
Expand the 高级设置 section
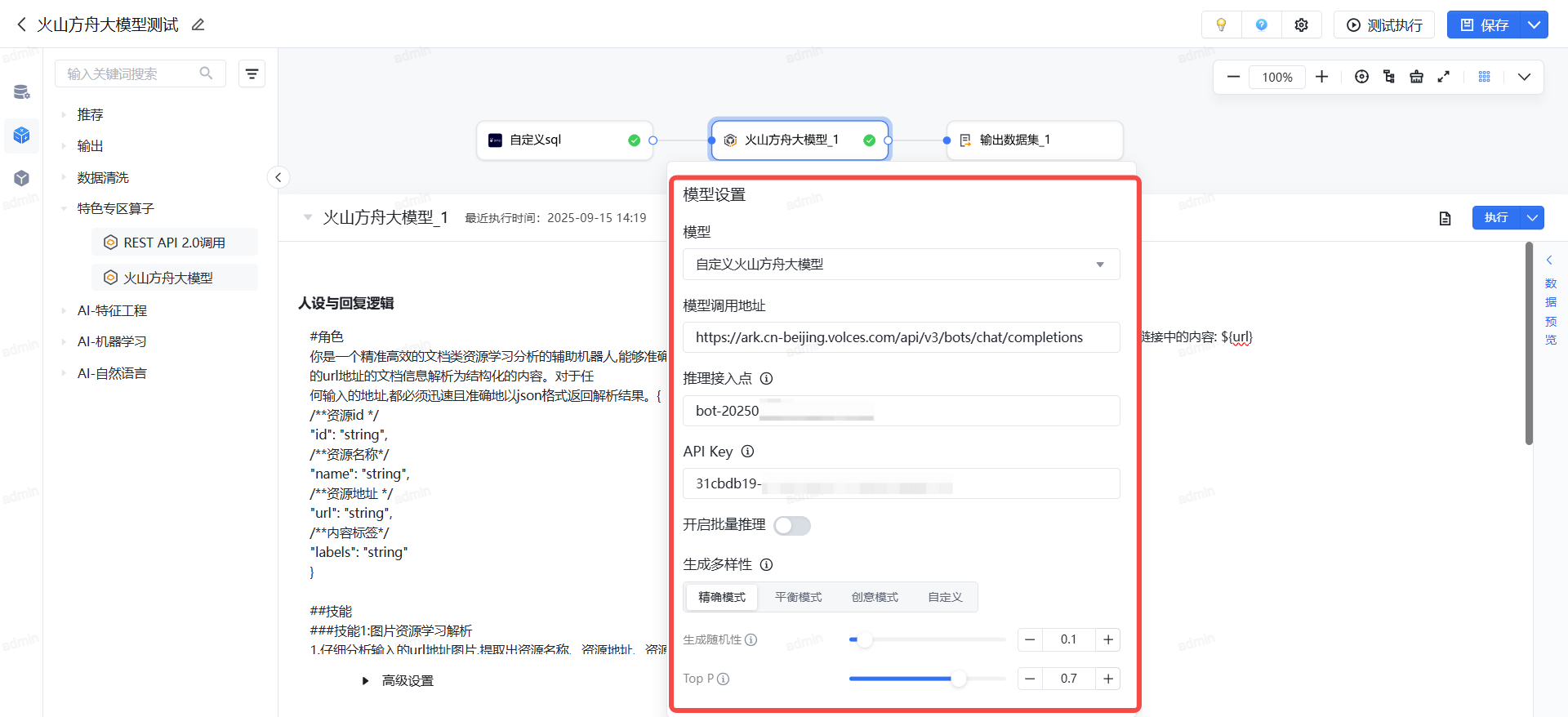pyautogui.click(x=366, y=681)
